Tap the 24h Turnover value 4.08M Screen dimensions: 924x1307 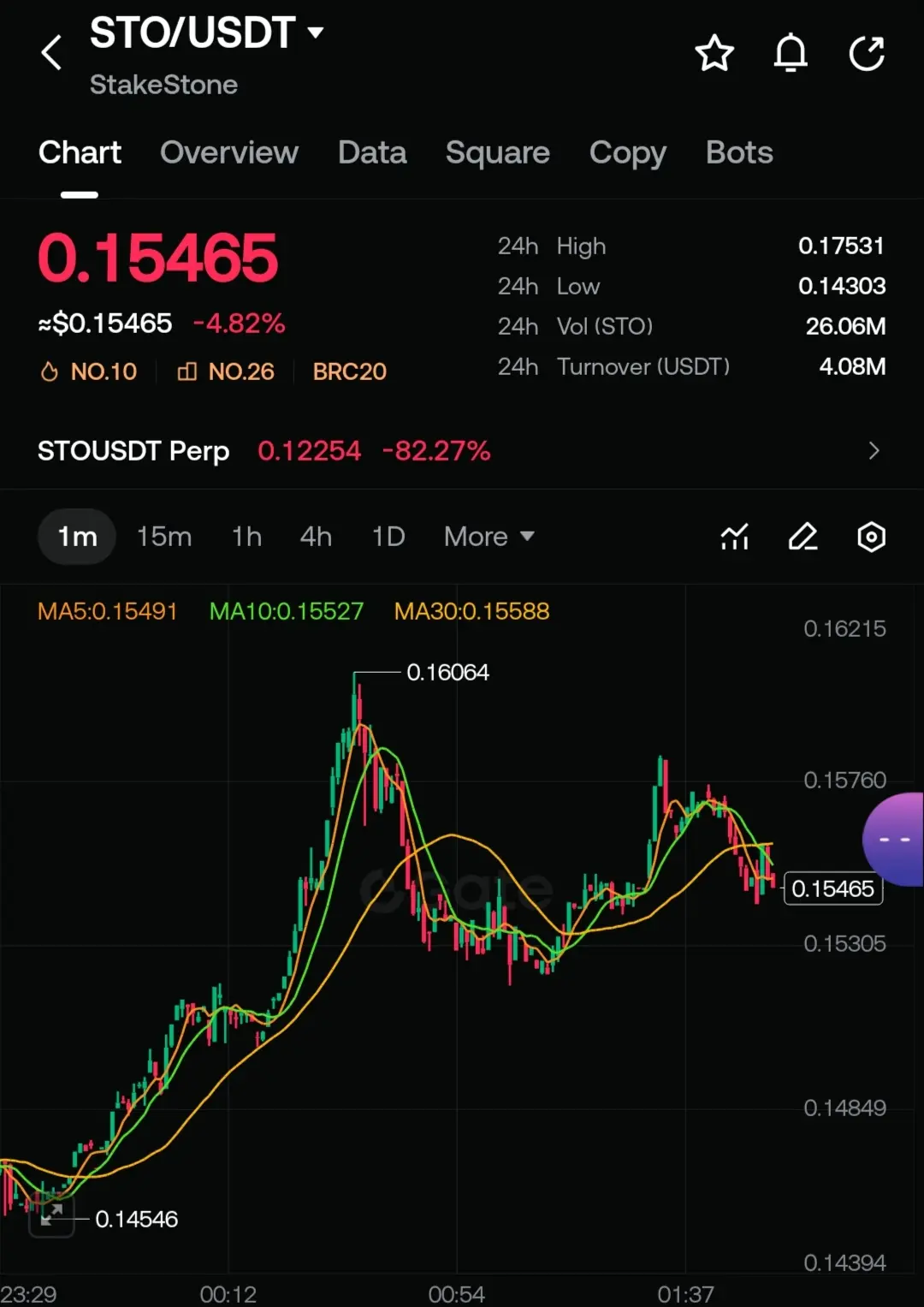pos(852,366)
